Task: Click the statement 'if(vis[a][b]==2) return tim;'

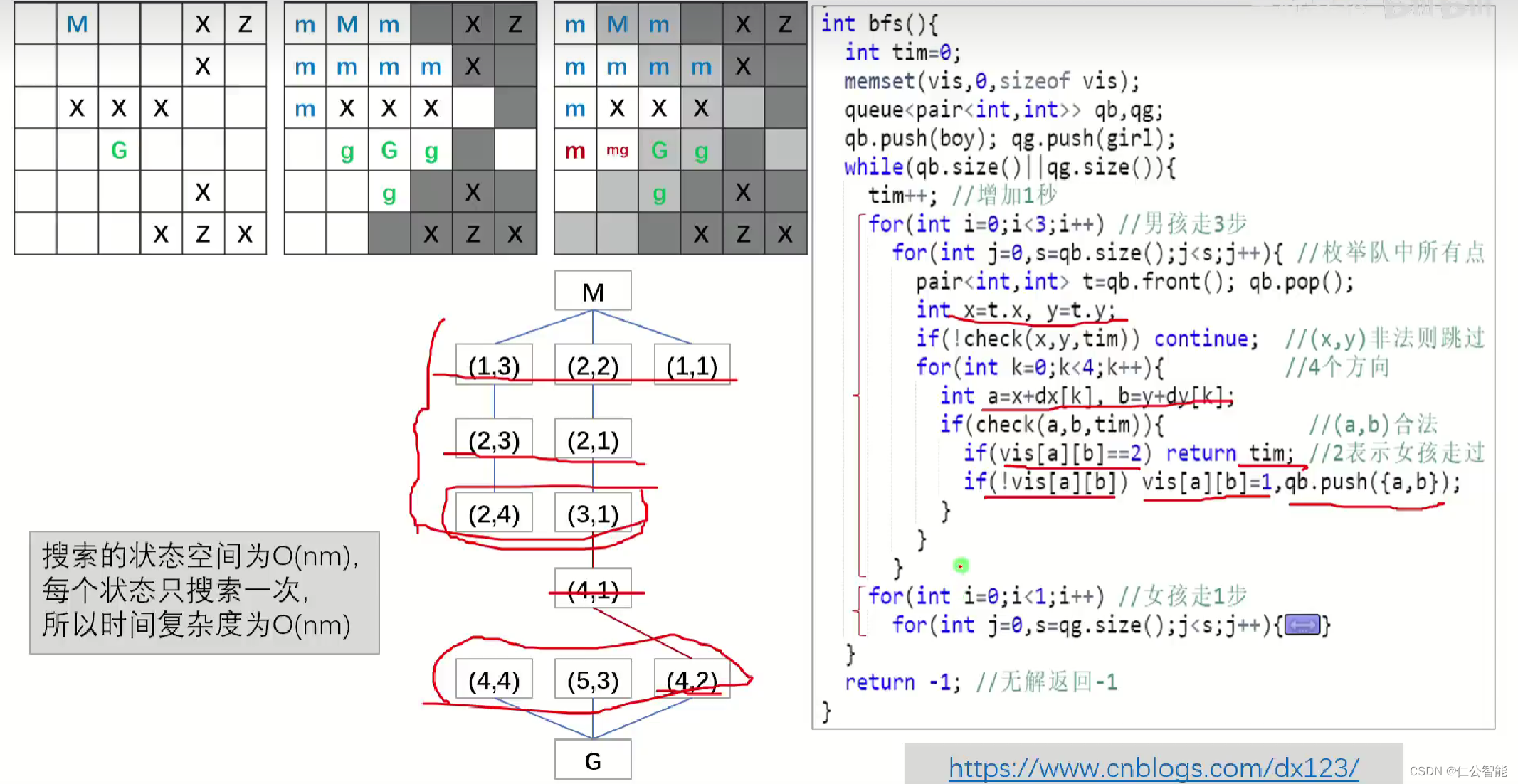Action: tap(1129, 453)
